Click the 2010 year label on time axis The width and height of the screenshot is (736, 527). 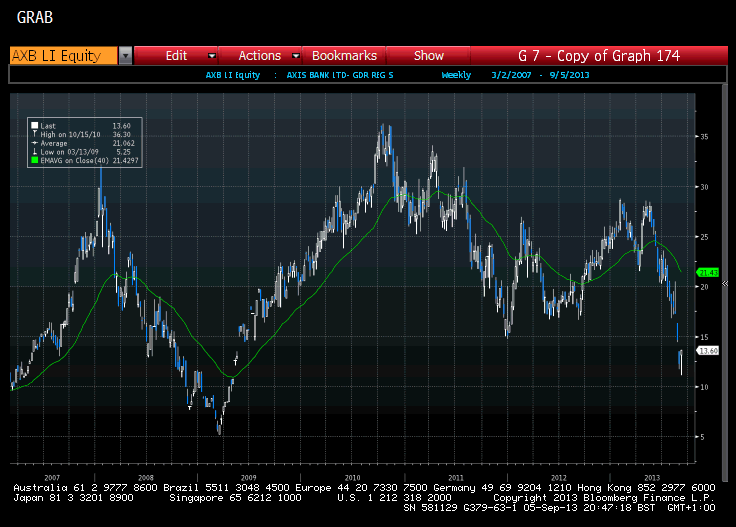(353, 478)
